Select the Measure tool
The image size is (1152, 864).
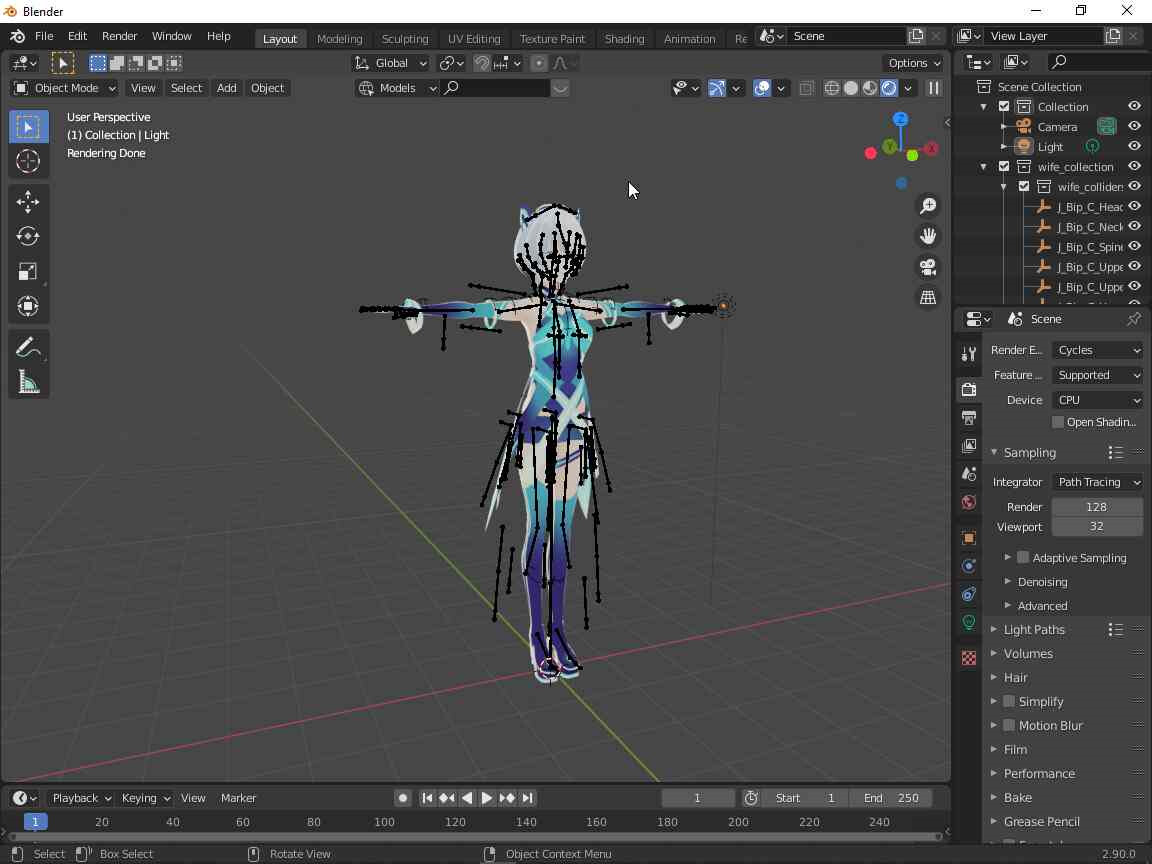(x=28, y=382)
